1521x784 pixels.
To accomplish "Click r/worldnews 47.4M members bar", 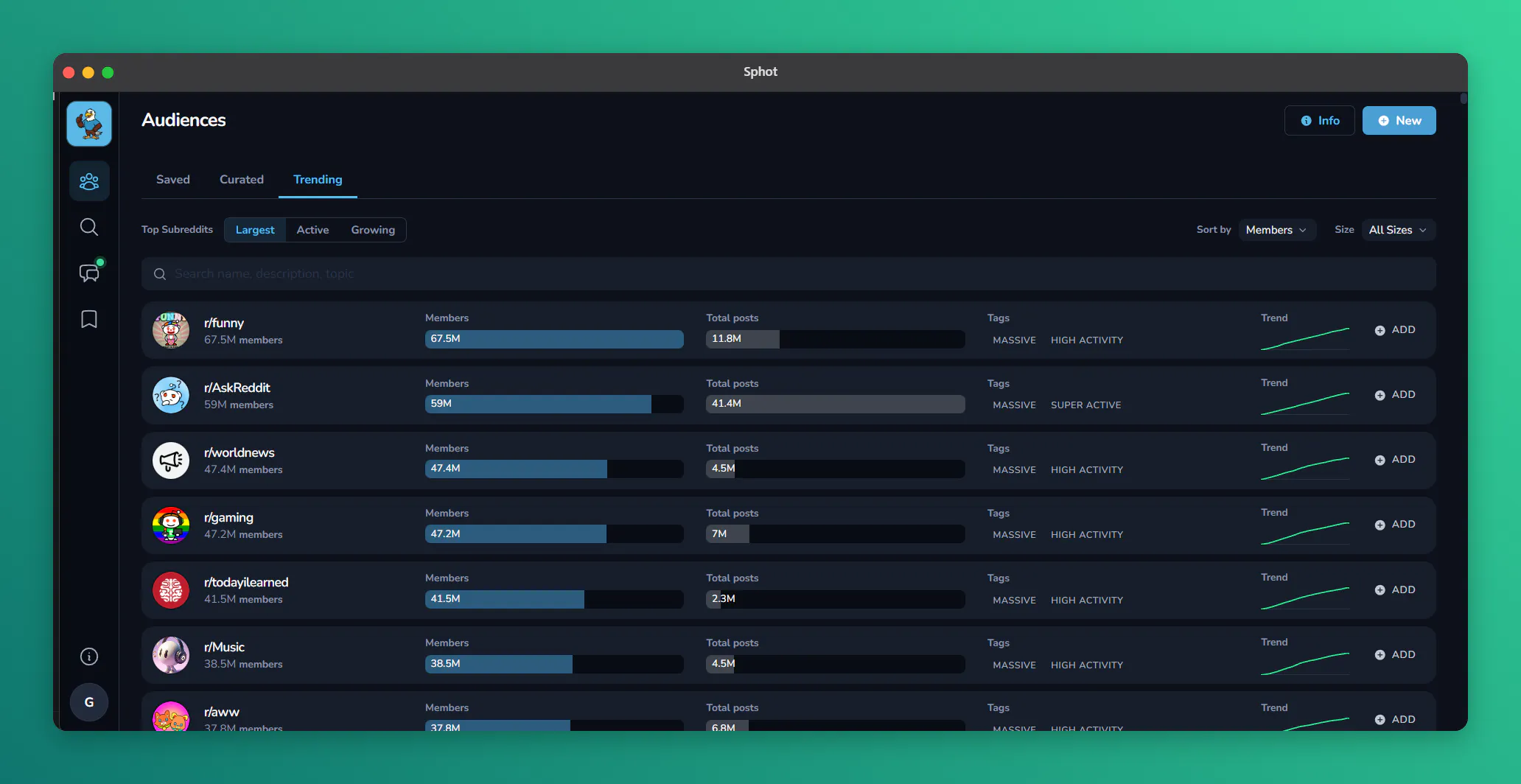I will pyautogui.click(x=554, y=469).
